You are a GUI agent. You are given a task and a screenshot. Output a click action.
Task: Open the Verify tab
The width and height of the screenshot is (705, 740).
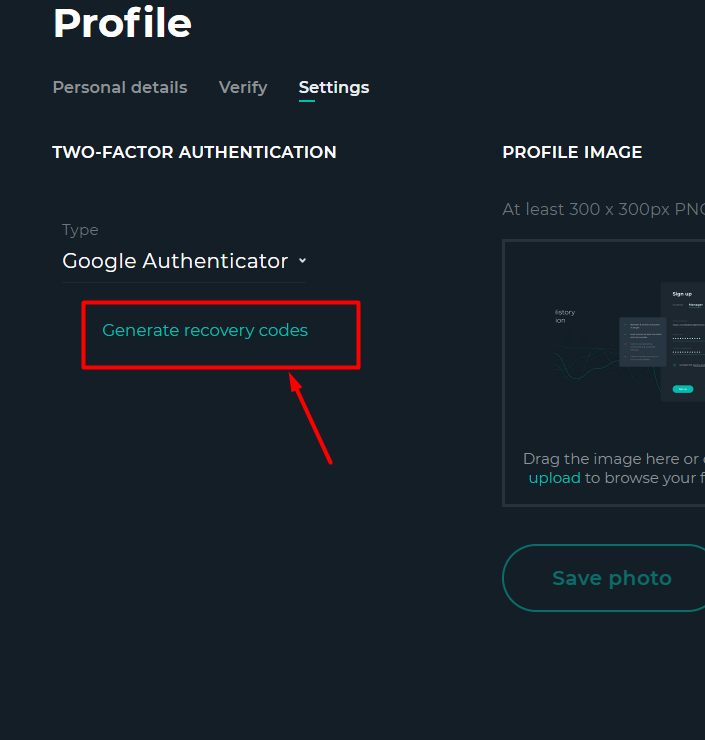tap(243, 87)
